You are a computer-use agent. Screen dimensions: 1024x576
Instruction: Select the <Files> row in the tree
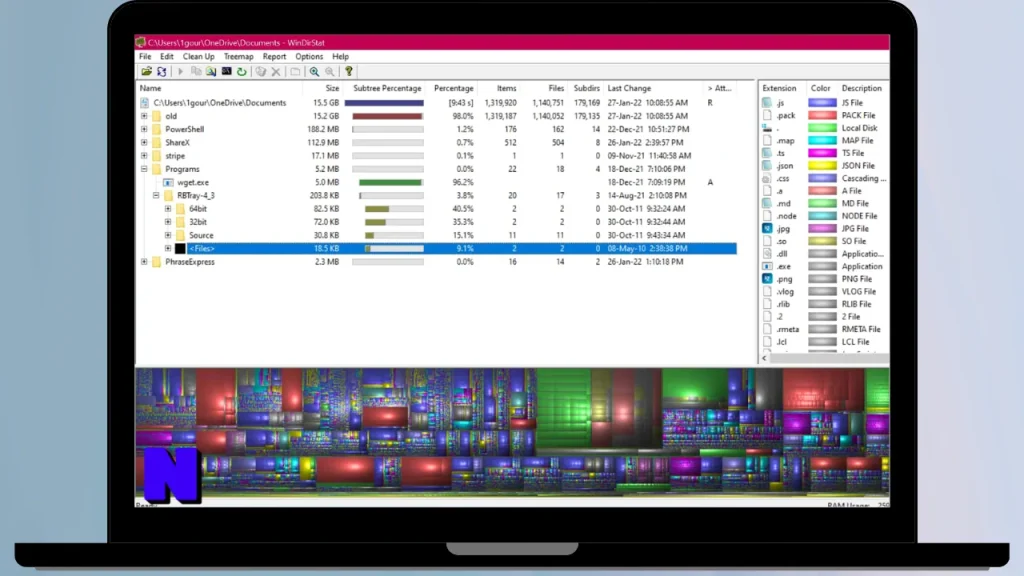(x=436, y=248)
